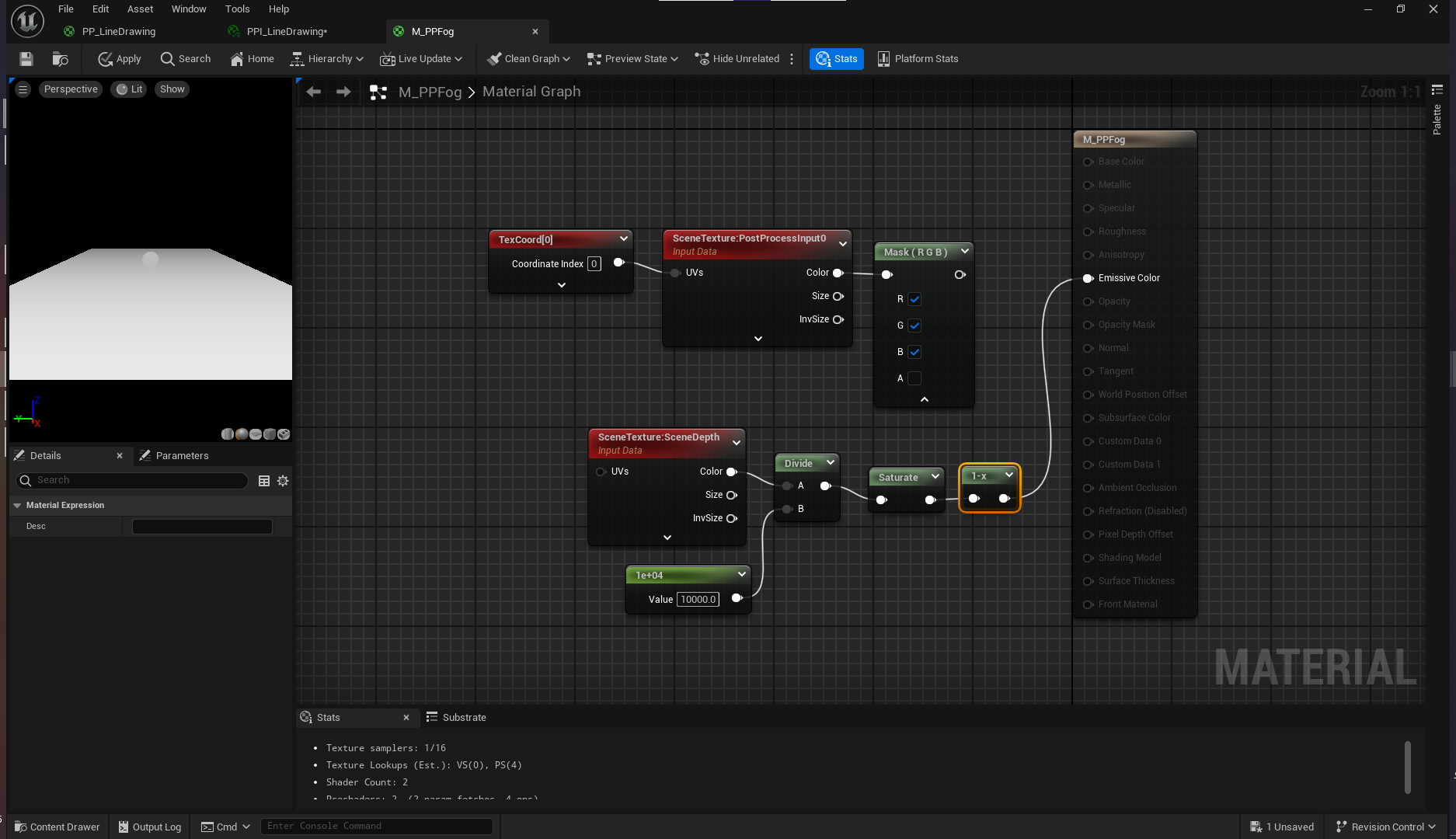The image size is (1456, 839).
Task: Open the File menu
Action: [66, 9]
